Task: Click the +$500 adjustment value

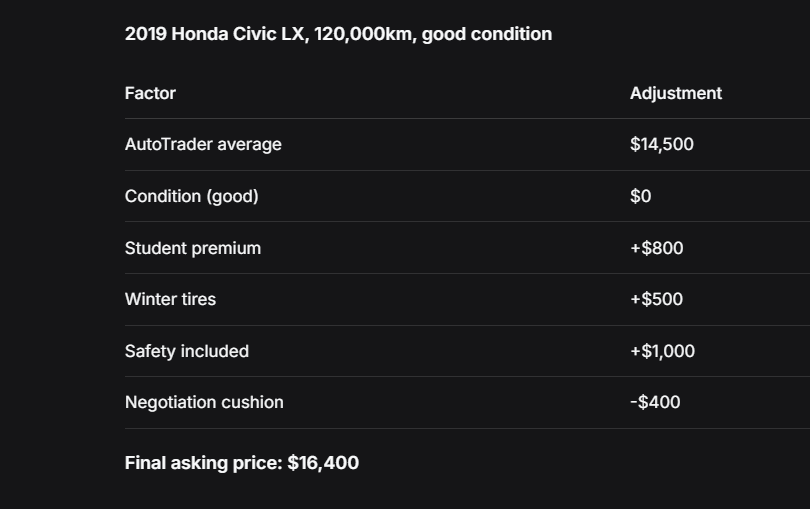Action: click(x=656, y=299)
